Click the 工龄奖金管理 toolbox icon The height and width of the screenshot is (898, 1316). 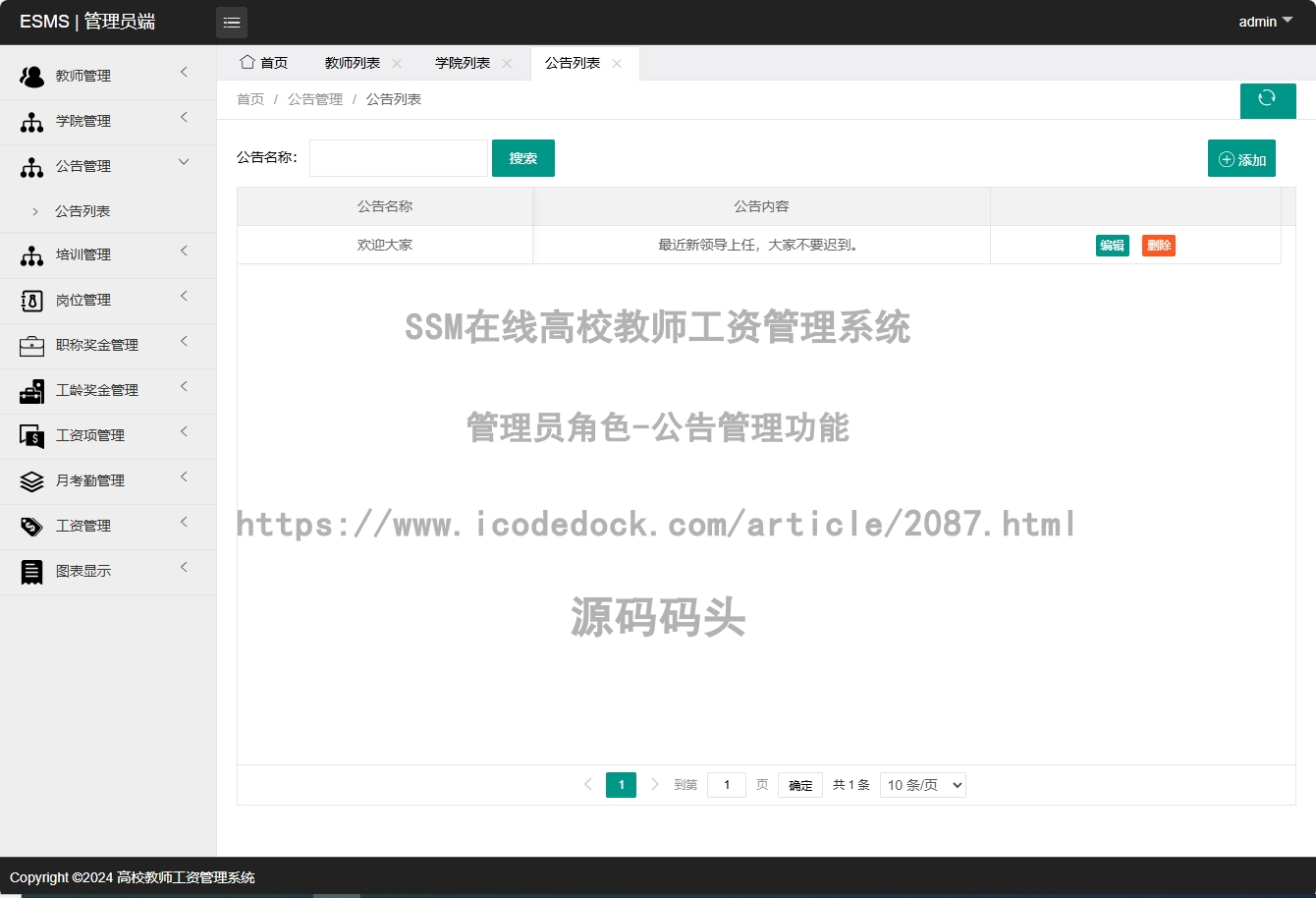point(31,391)
